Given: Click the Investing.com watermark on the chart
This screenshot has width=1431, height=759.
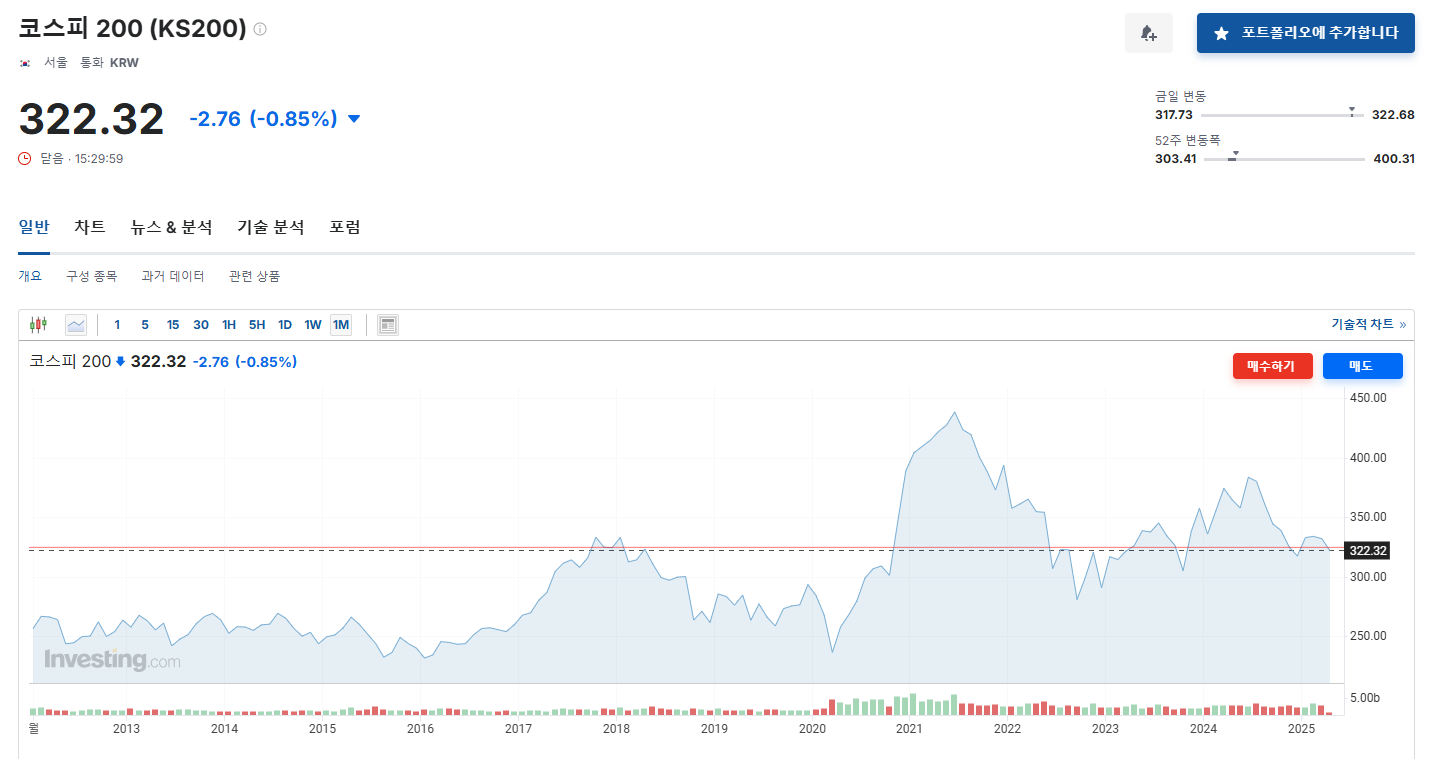Looking at the screenshot, I should click(110, 659).
